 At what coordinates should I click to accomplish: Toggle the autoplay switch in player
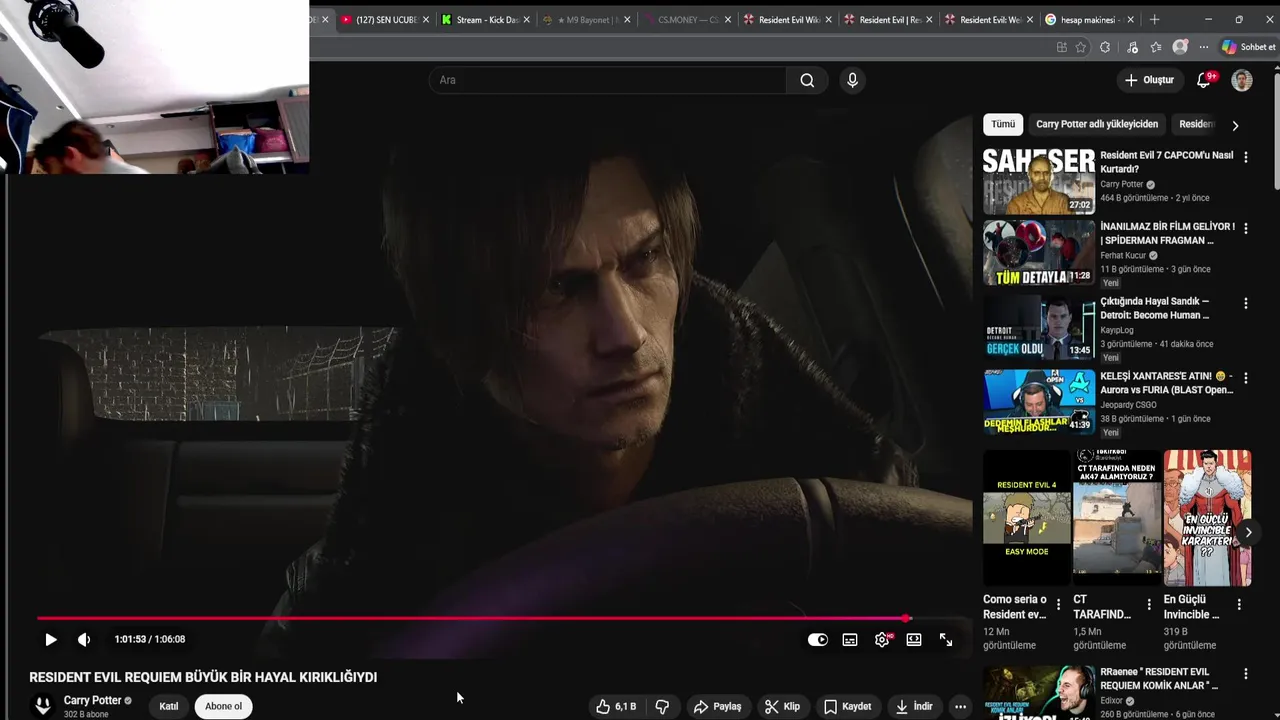[x=818, y=640]
